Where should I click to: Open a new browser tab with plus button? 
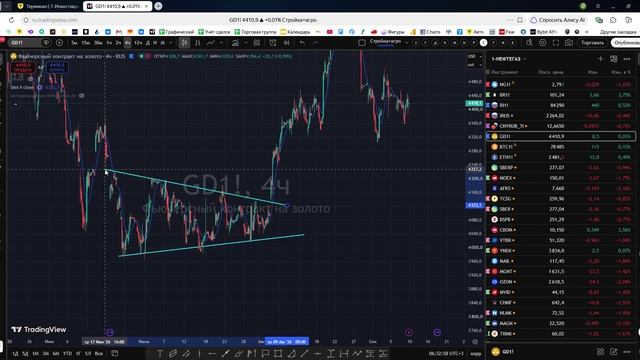[158, 6]
